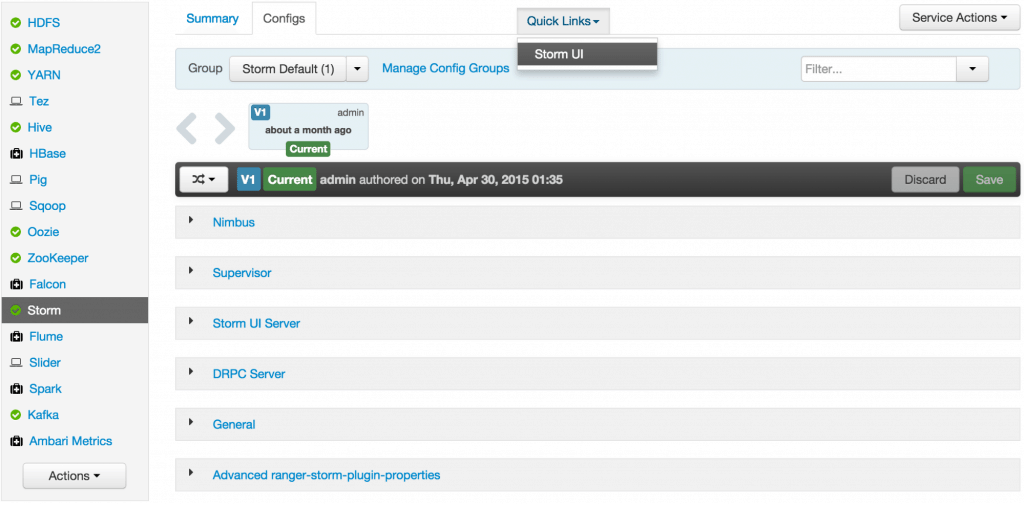This screenshot has height=505, width=1024.
Task: Click the briefcase icon next to Ambari Metrics
Action: (16, 441)
